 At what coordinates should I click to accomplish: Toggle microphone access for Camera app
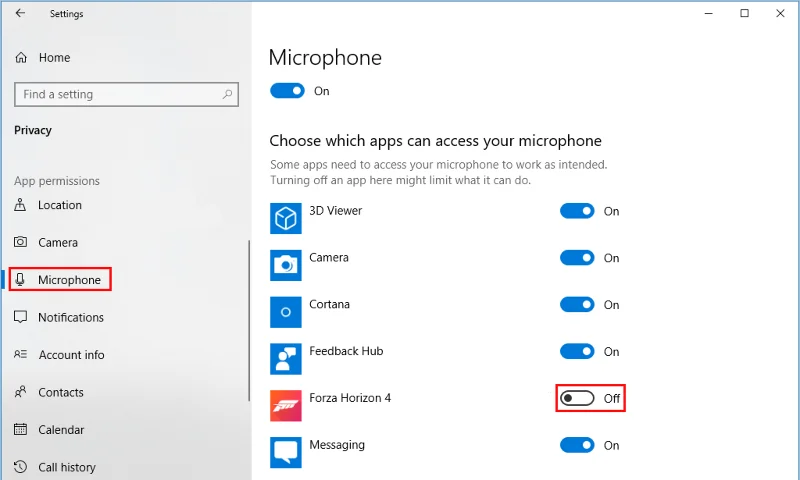tap(577, 258)
